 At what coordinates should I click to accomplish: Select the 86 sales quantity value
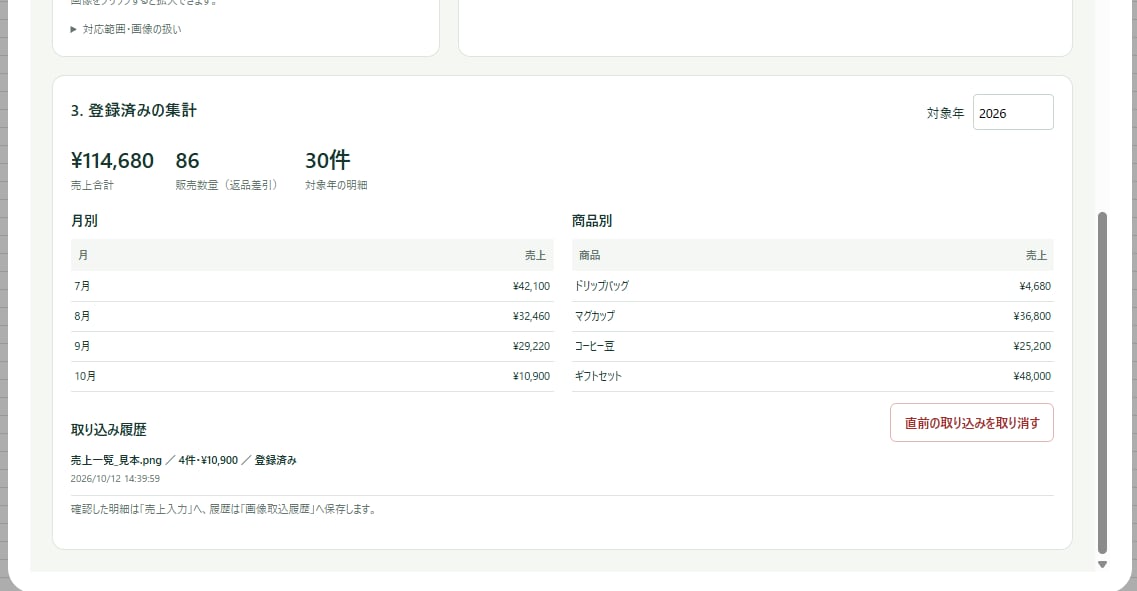click(x=187, y=160)
